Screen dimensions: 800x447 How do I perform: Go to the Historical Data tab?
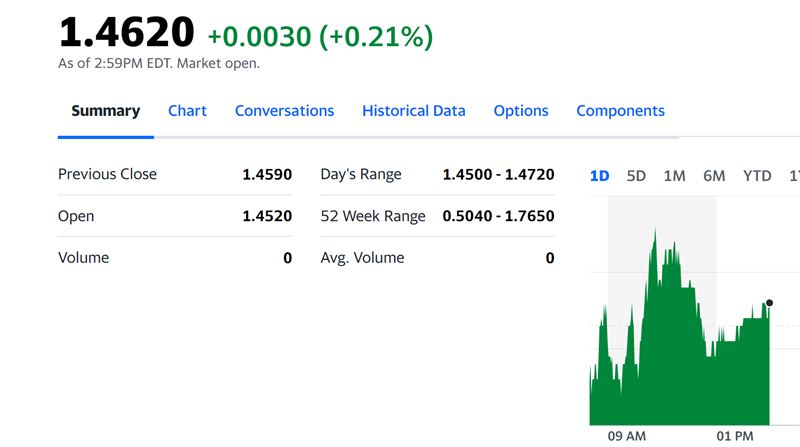coord(413,111)
